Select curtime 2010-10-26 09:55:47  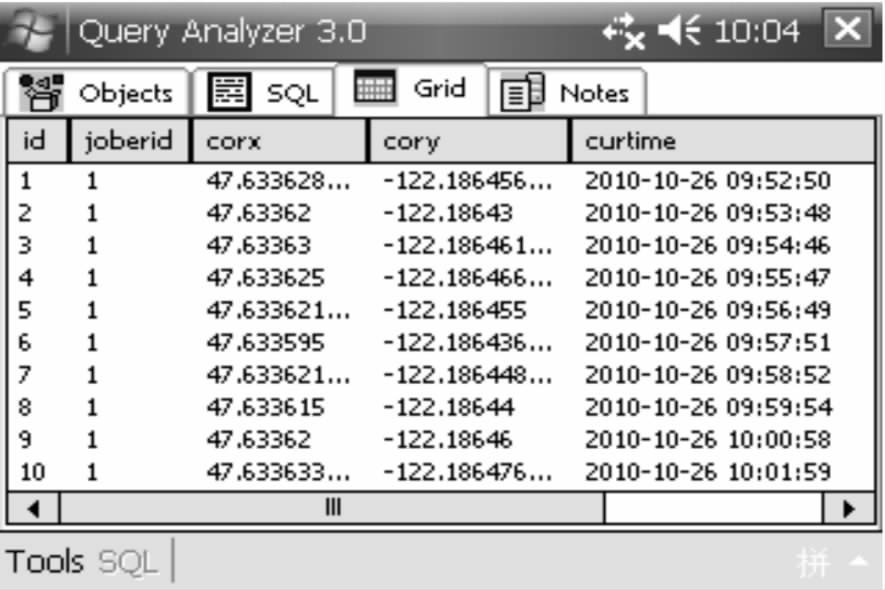pos(708,278)
